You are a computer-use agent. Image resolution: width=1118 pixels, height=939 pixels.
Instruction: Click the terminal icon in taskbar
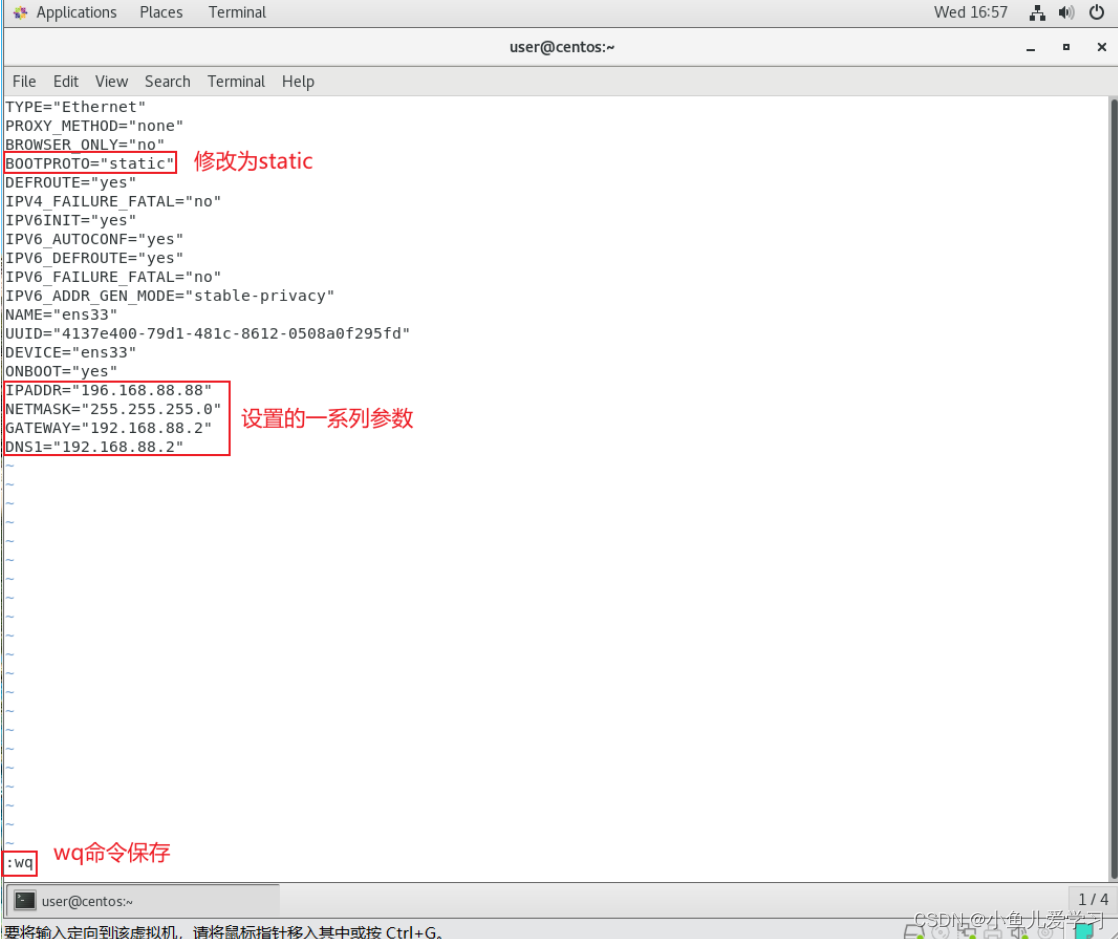pos(25,901)
